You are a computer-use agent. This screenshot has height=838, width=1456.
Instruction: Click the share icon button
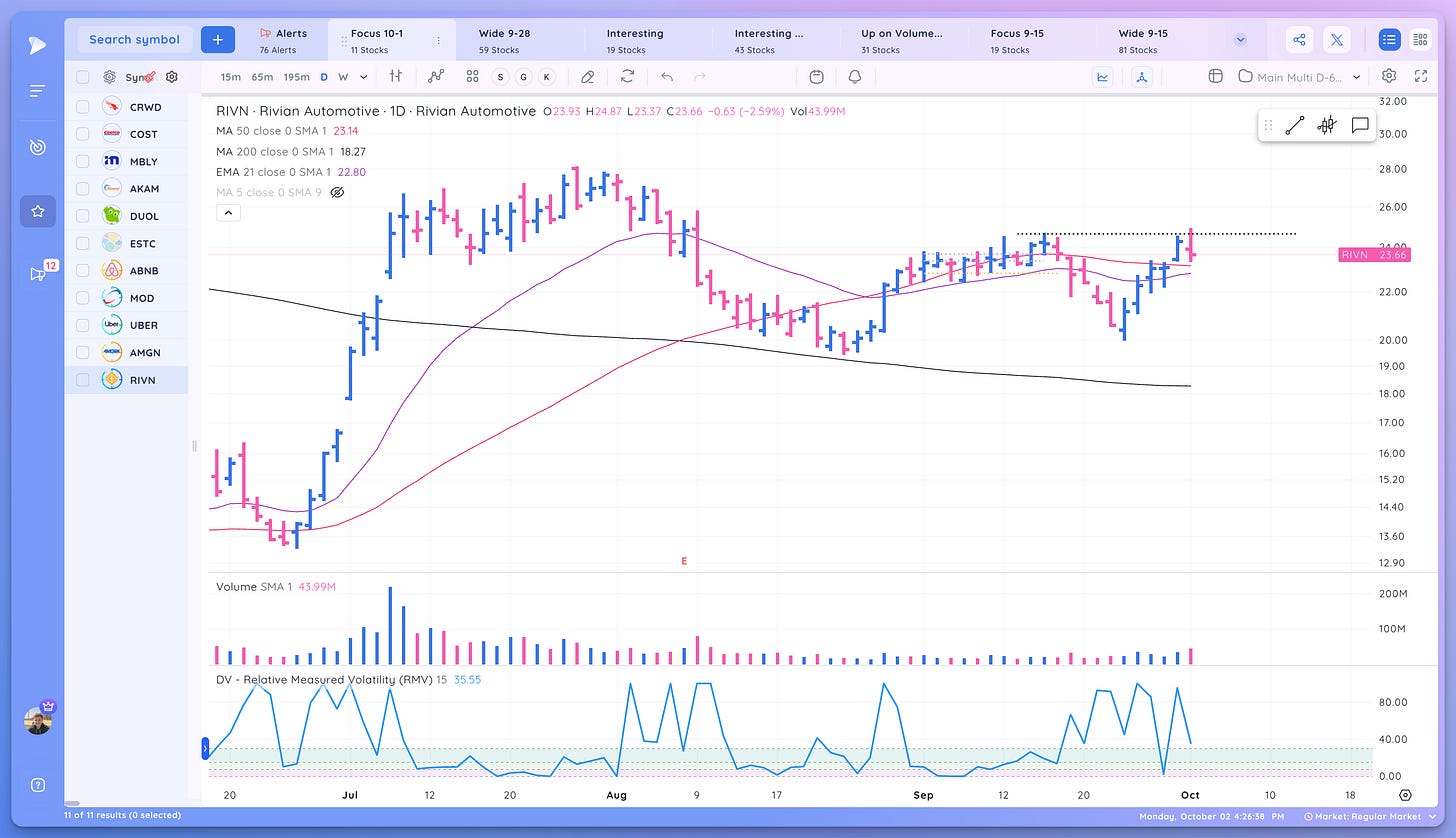tap(1299, 40)
